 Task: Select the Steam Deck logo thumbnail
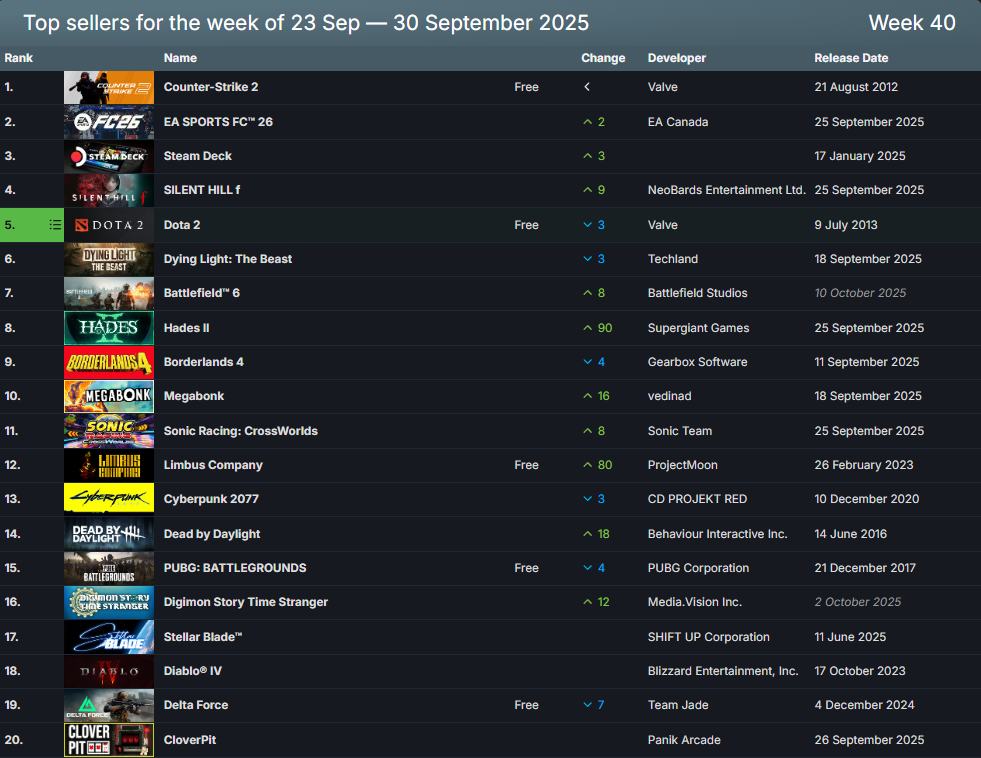(x=108, y=156)
